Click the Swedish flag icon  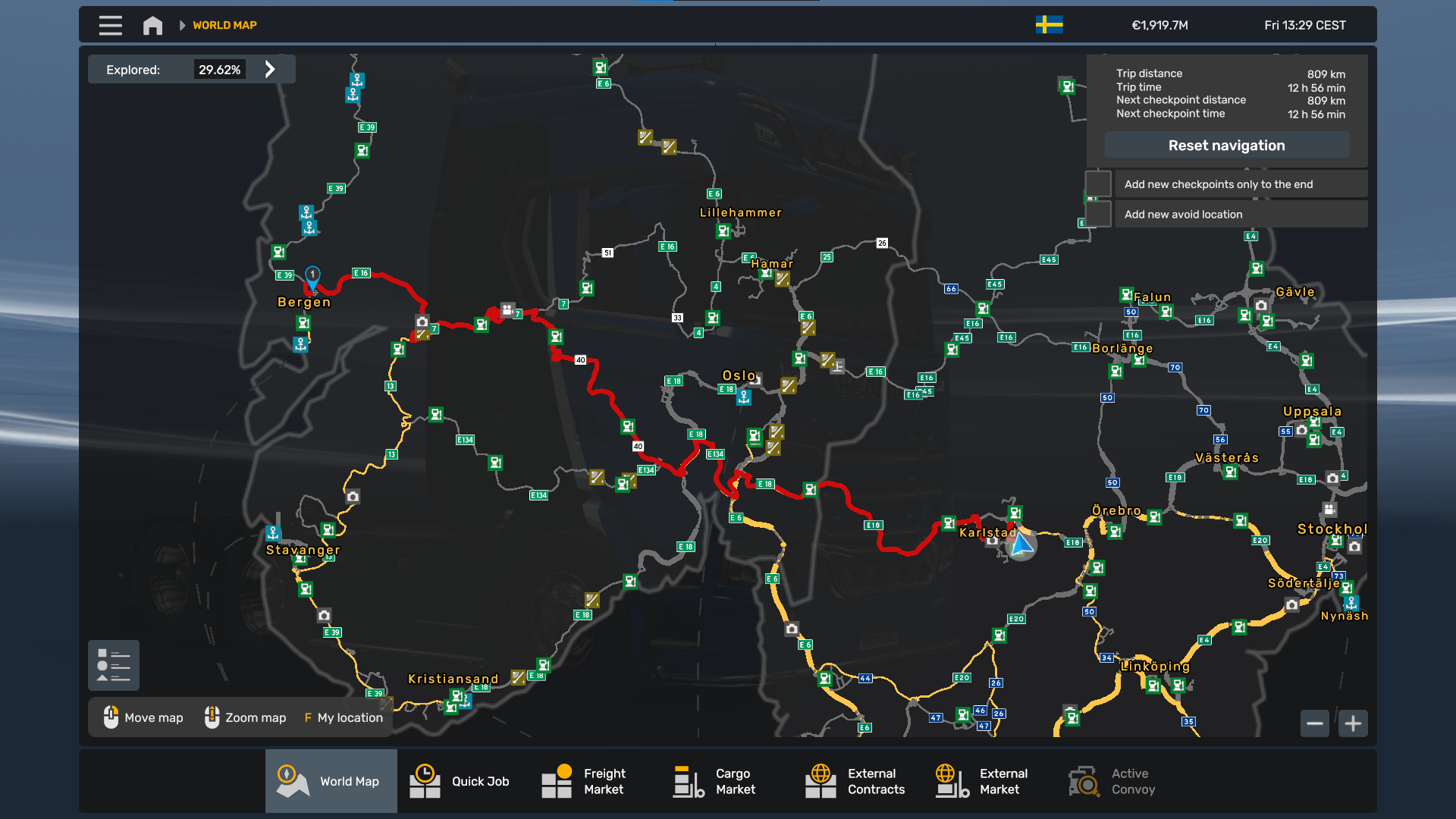pos(1049,25)
